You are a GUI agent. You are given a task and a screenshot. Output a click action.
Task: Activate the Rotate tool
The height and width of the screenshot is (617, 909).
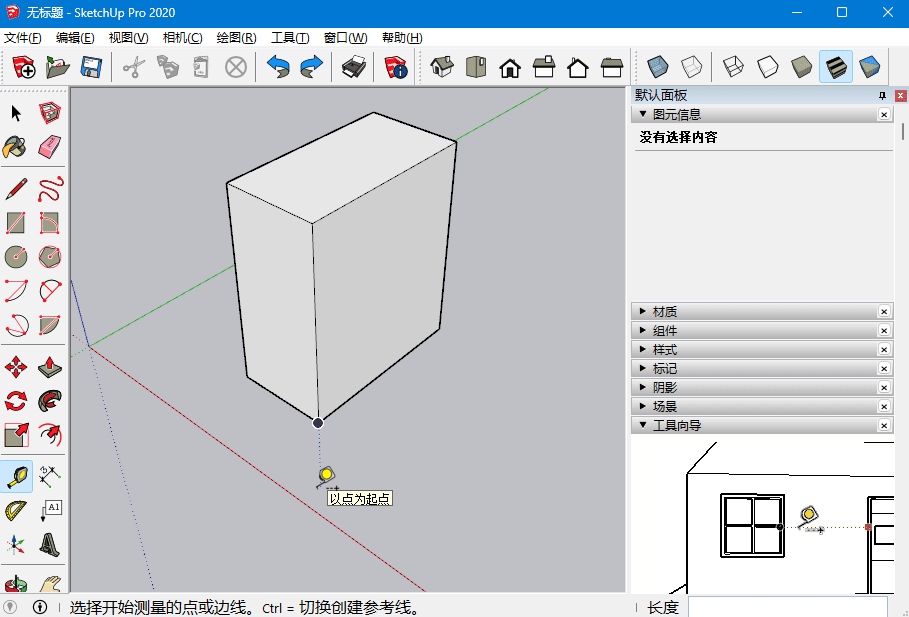click(x=16, y=401)
